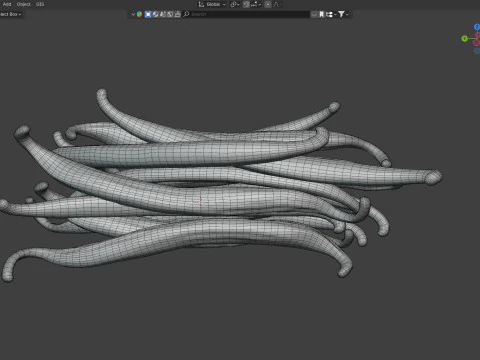480x360 pixels.
Task: Expand the chevron before the multicolored icon
Action: click(133, 14)
